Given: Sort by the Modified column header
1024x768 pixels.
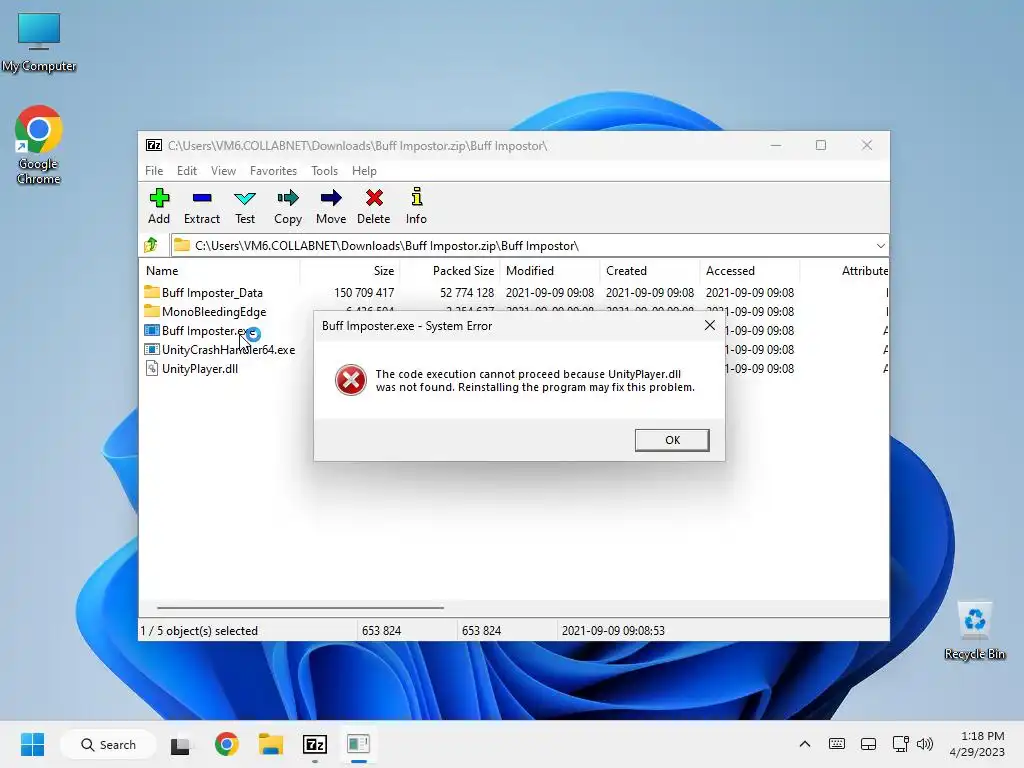Looking at the screenshot, I should click(x=550, y=270).
